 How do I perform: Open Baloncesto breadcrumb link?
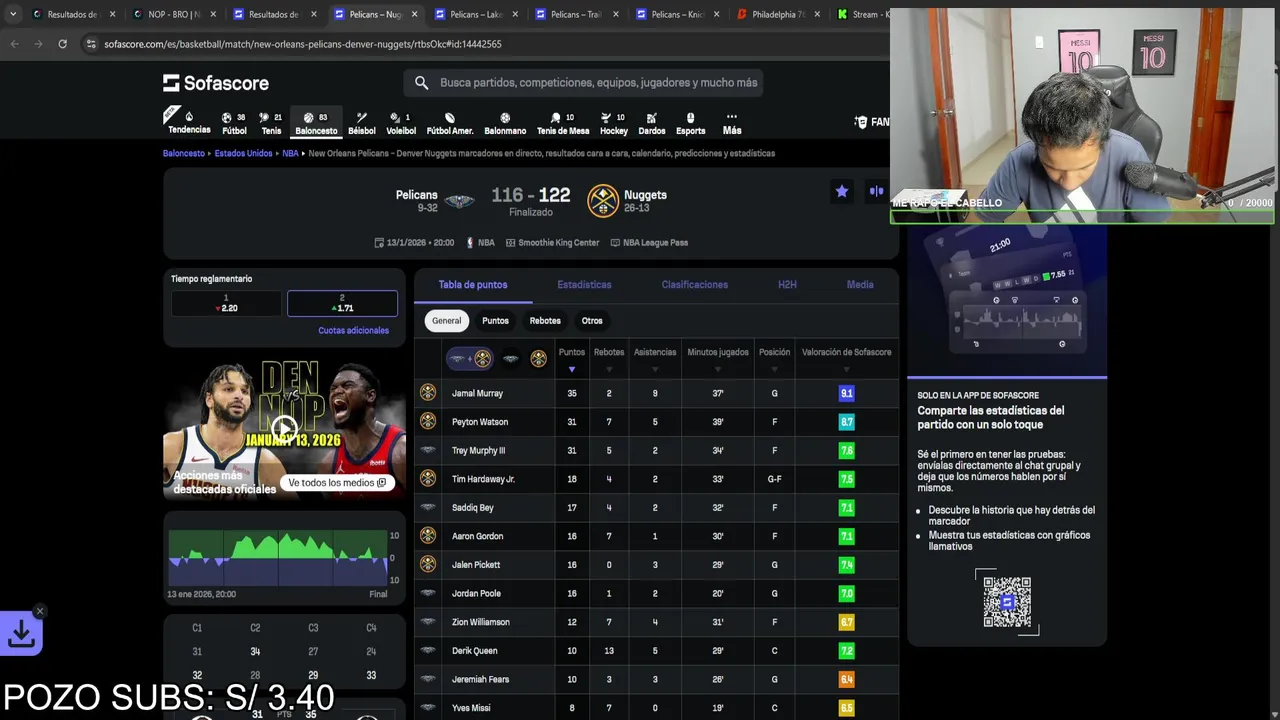pyautogui.click(x=184, y=154)
